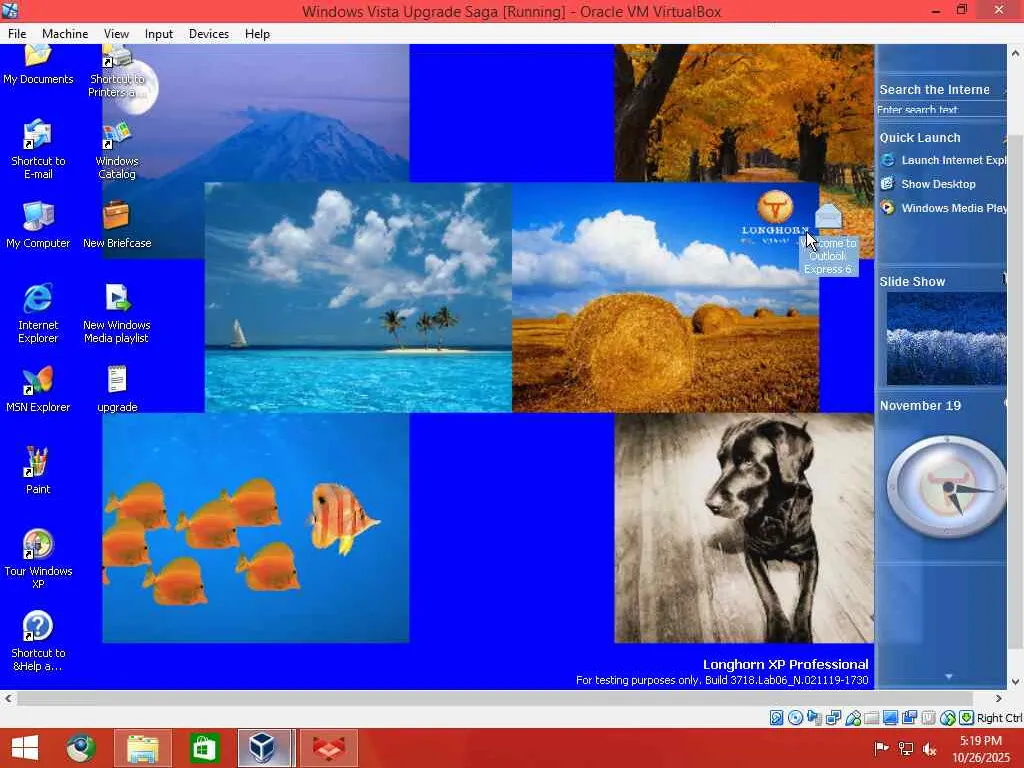Open the Windows Start button
1024x768 pixels.
click(25, 748)
